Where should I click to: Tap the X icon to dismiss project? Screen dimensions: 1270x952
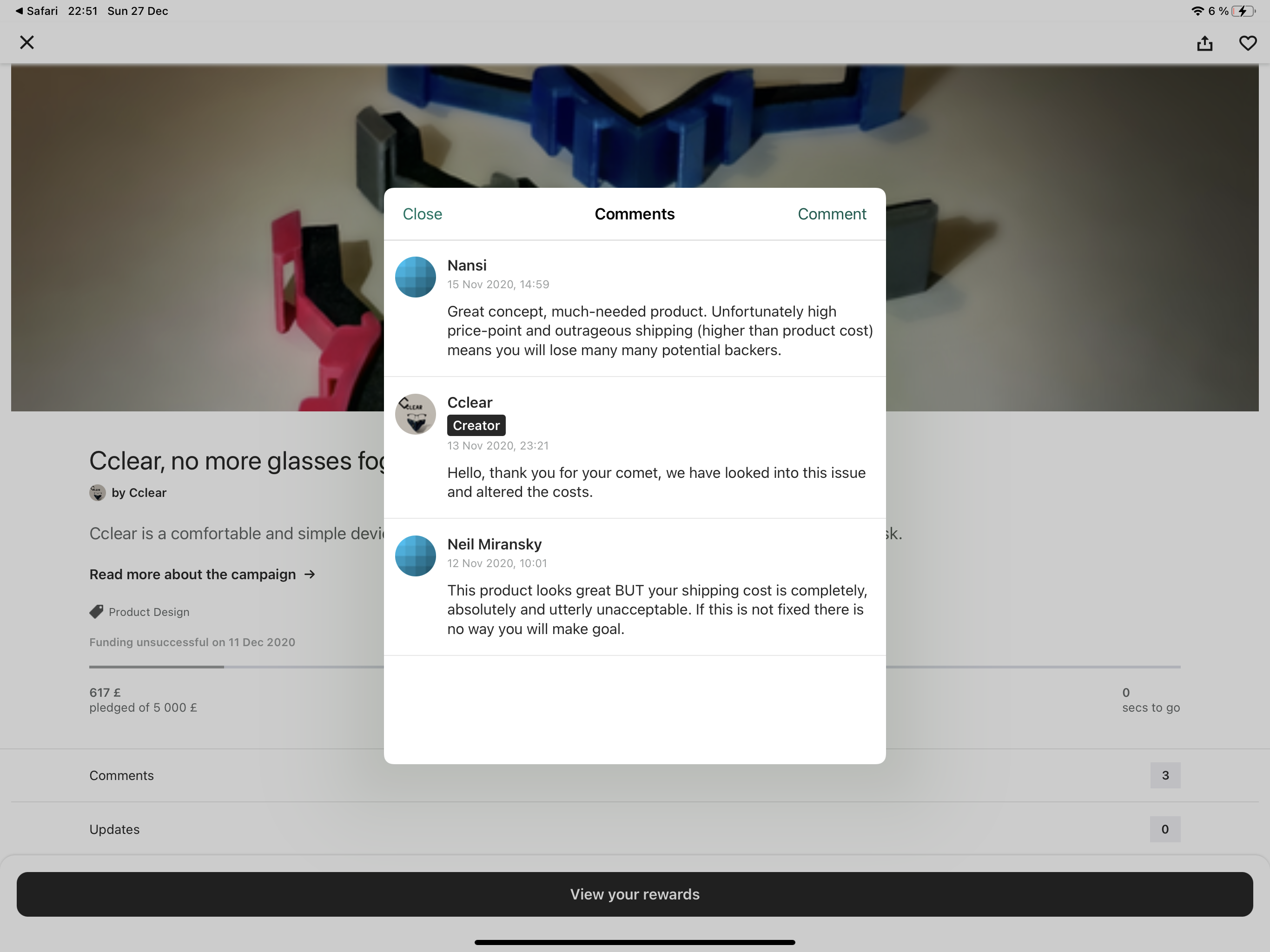click(27, 42)
